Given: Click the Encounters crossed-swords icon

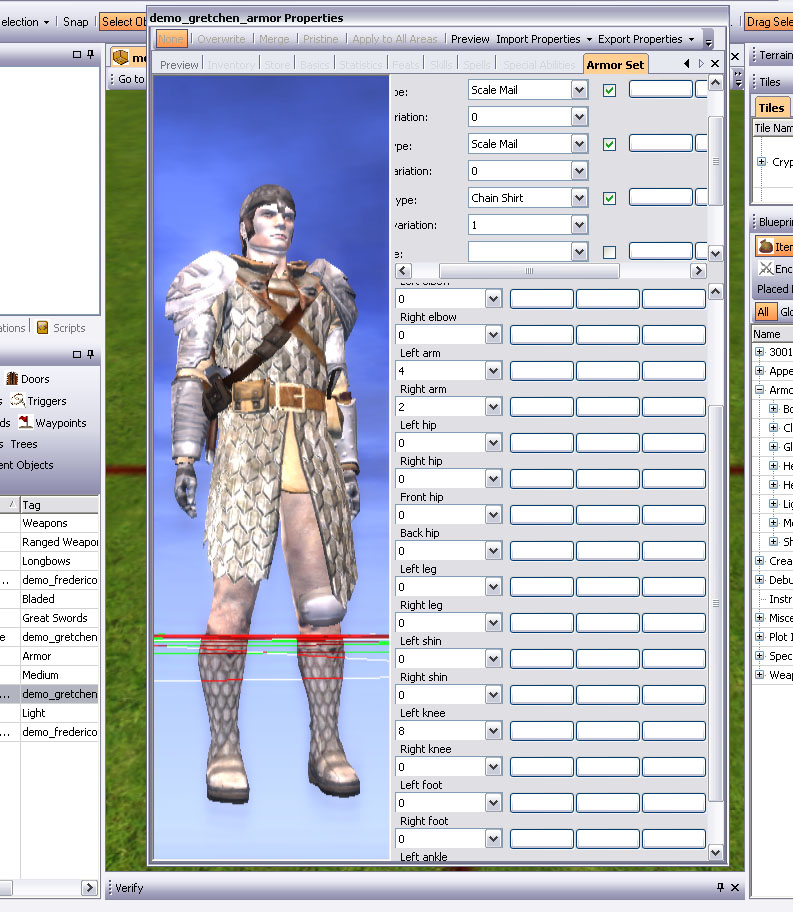Looking at the screenshot, I should 766,268.
